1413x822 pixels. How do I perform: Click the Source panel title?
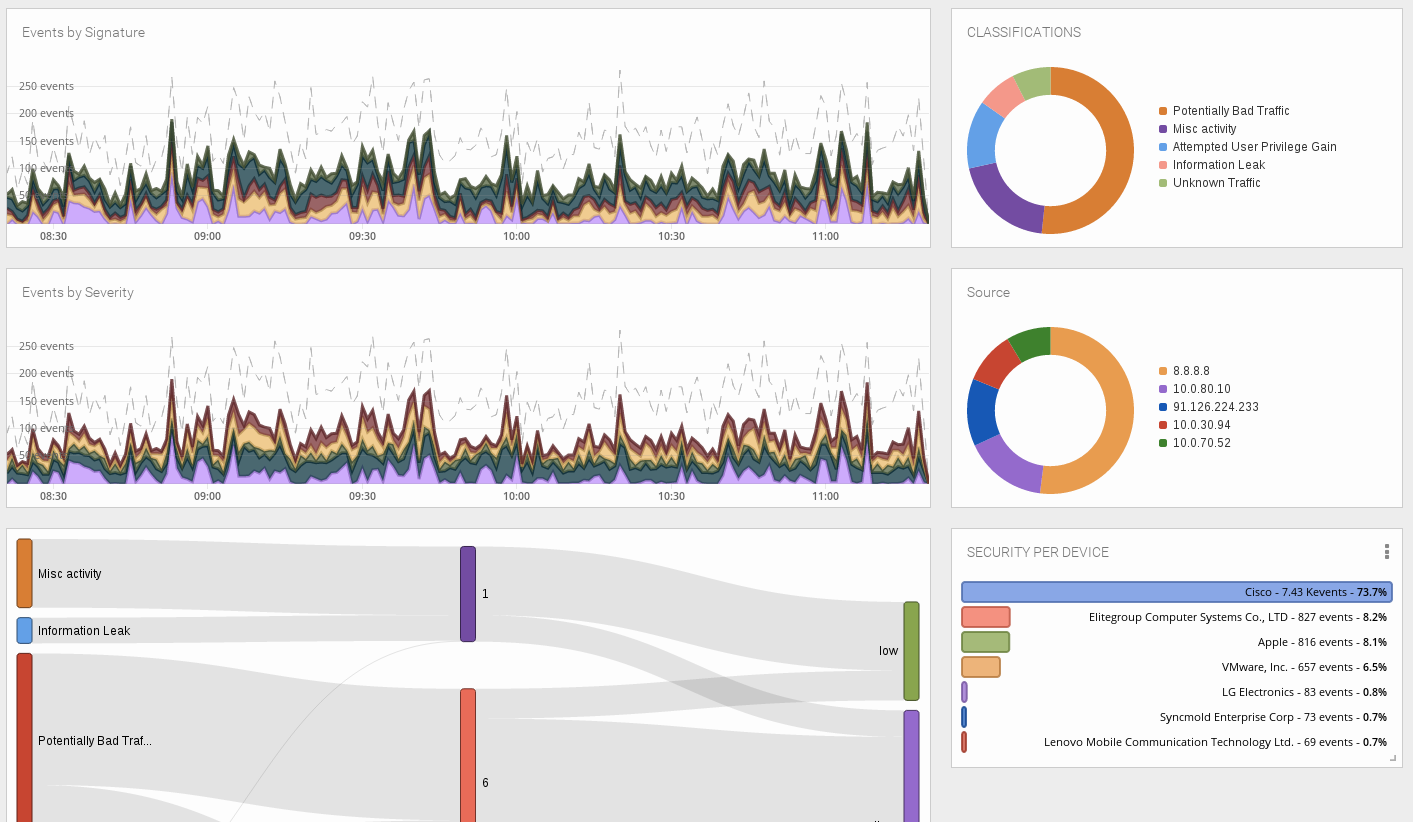[x=988, y=293]
